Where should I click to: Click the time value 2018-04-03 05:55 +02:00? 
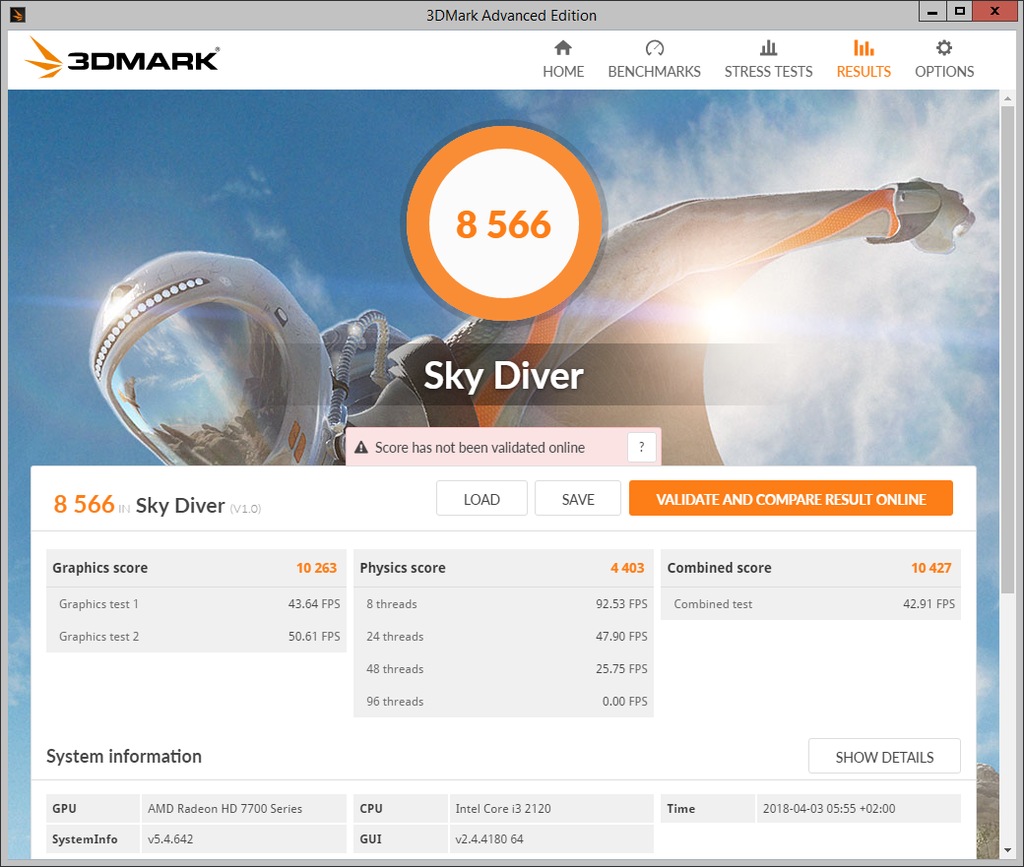829,809
